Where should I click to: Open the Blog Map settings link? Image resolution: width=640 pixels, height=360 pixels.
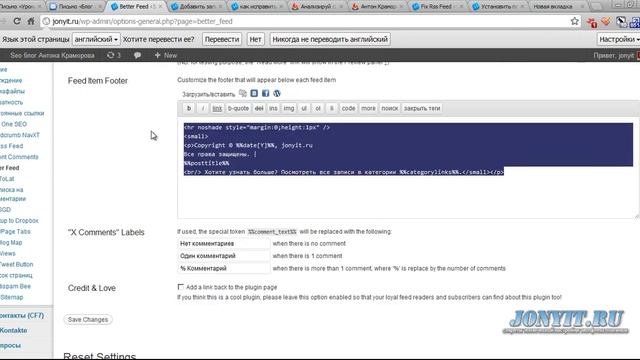click(x=11, y=242)
